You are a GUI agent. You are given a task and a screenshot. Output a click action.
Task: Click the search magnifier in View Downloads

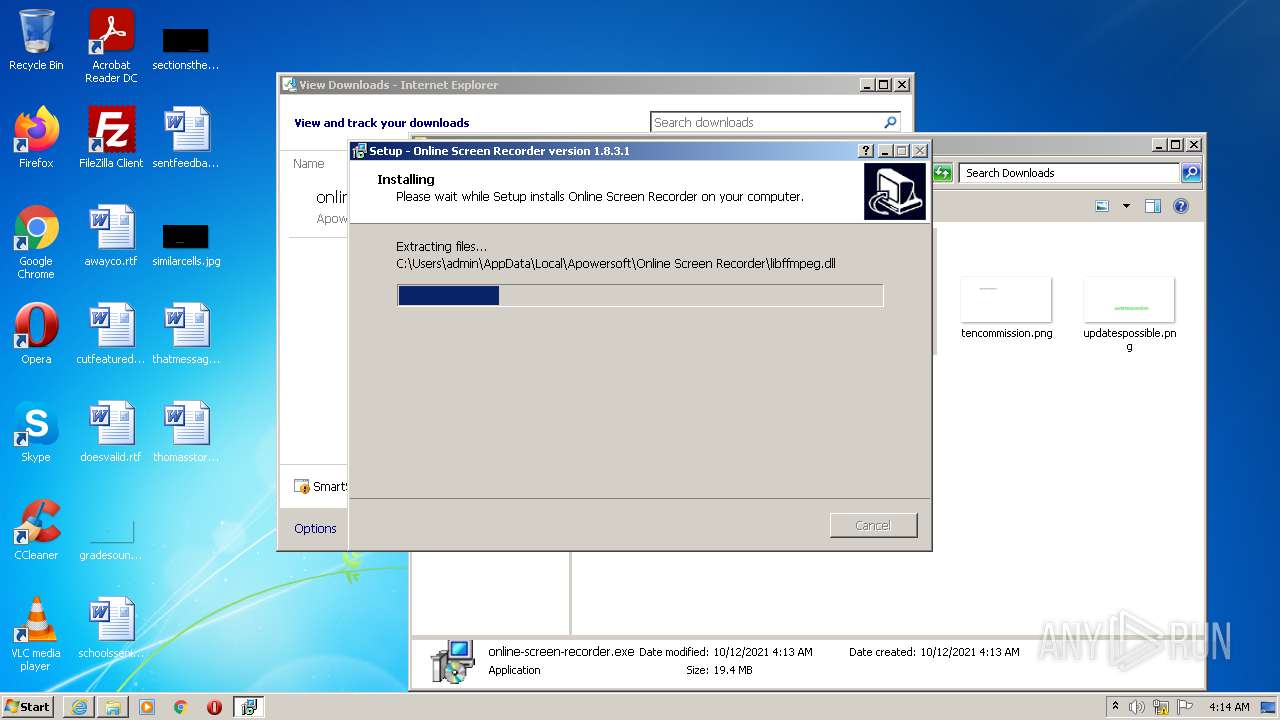890,122
